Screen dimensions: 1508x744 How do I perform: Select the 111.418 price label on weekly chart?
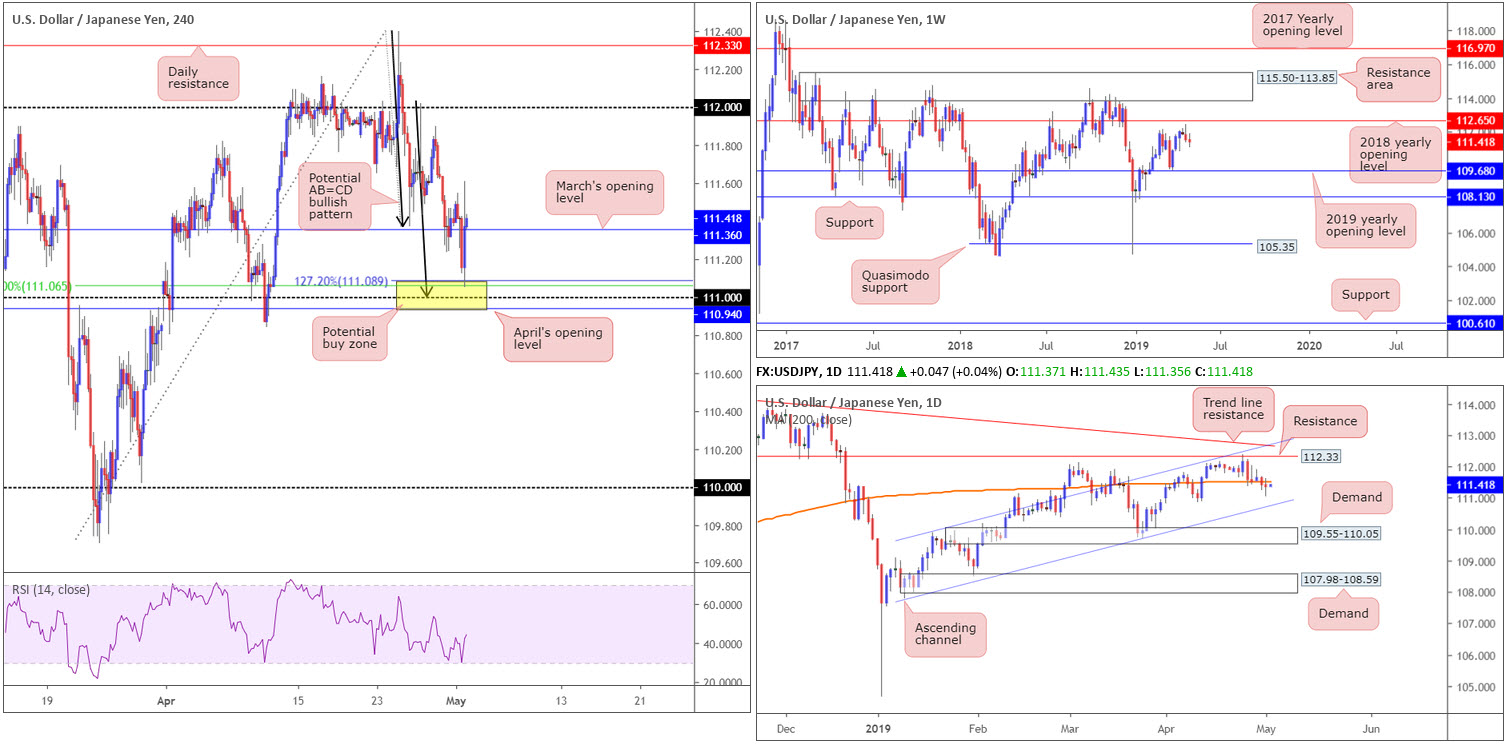(x=1474, y=142)
